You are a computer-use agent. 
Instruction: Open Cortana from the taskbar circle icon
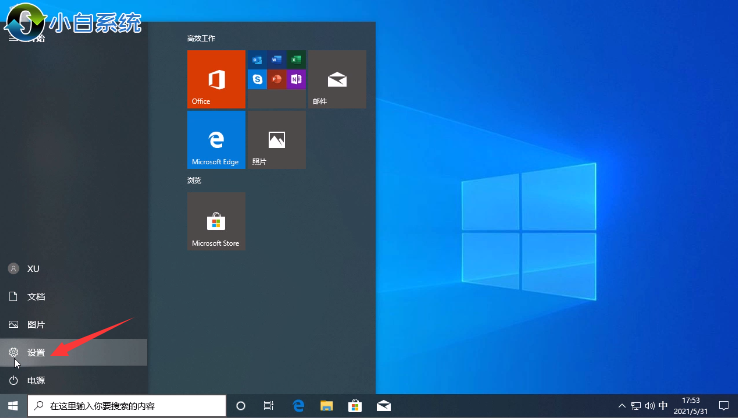click(241, 406)
